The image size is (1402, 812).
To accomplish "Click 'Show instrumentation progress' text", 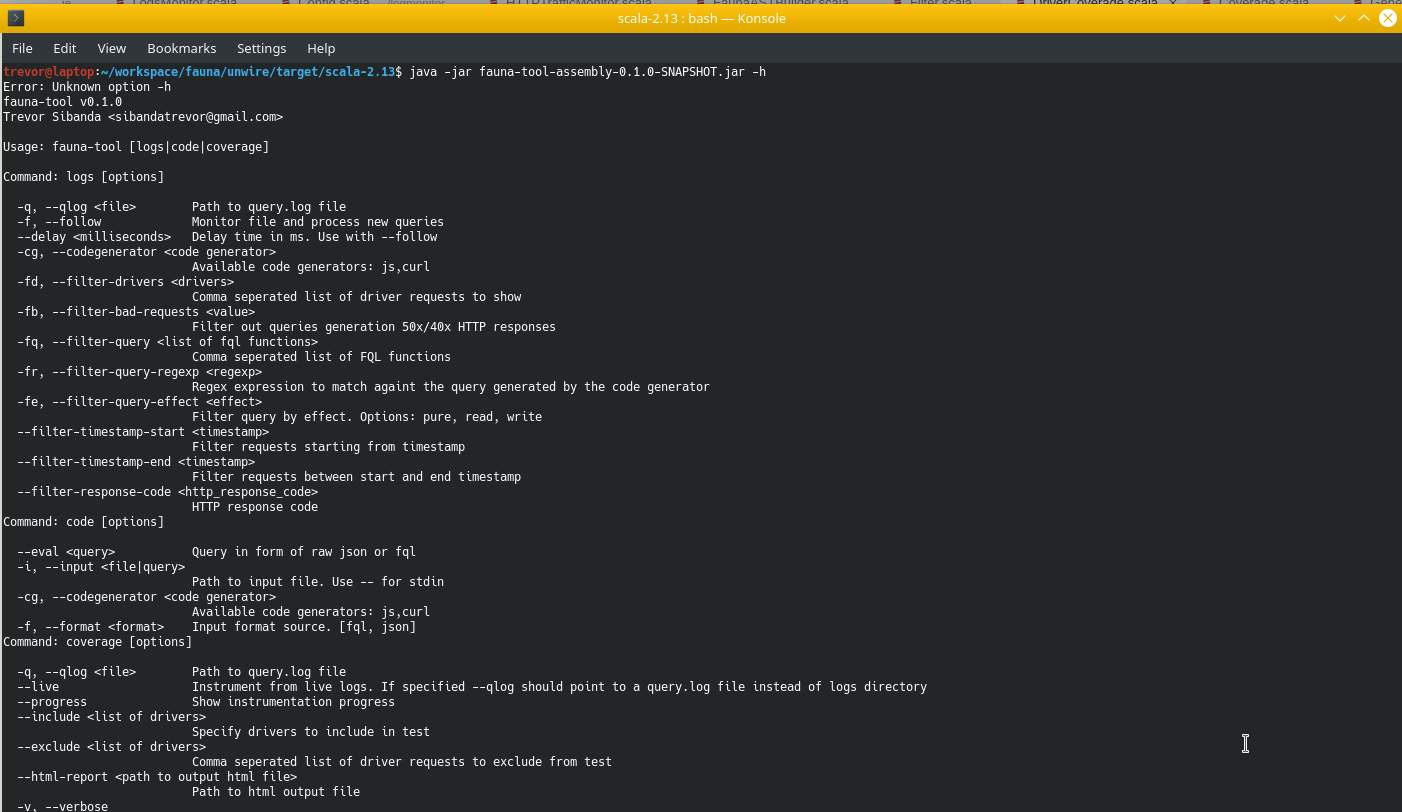I will pyautogui.click(x=294, y=702).
